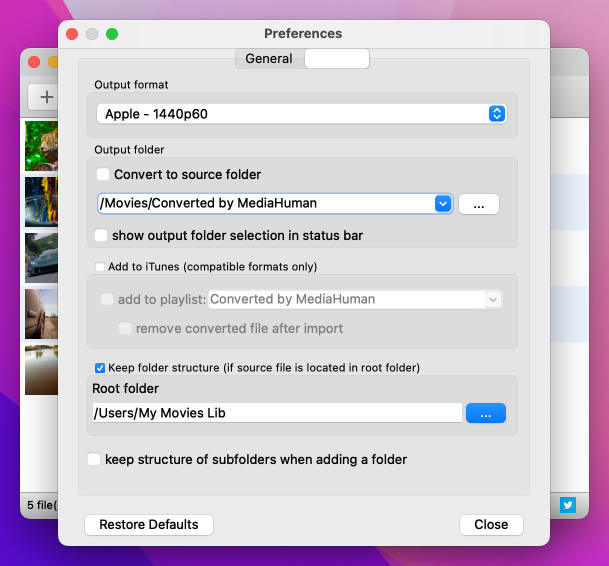This screenshot has height=566, width=609.
Task: Click the Restore Defaults button
Action: point(149,524)
